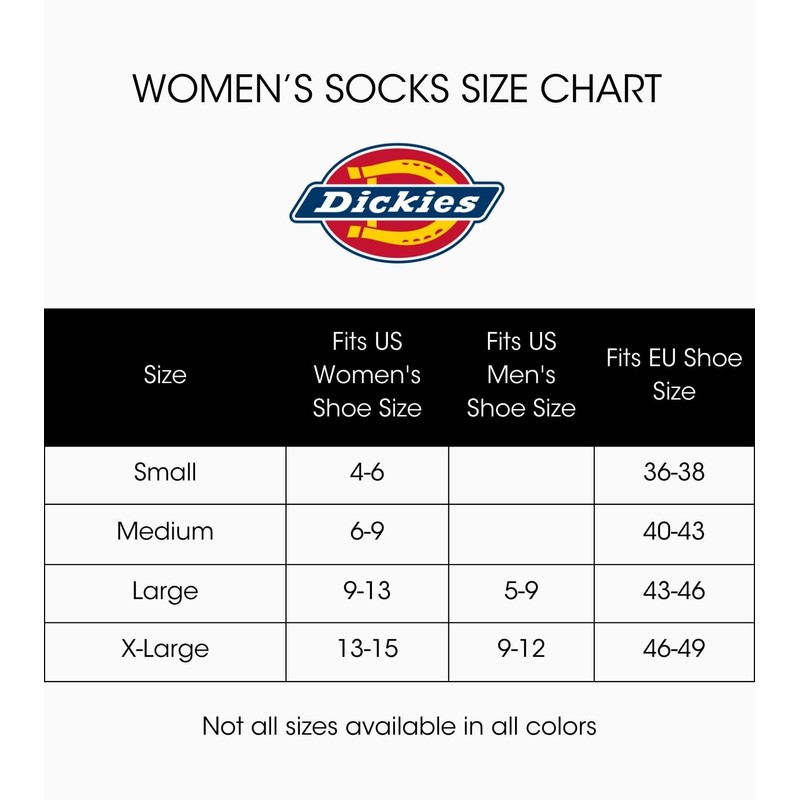800x800 pixels.
Task: Select the X-Large size row label
Action: click(165, 649)
